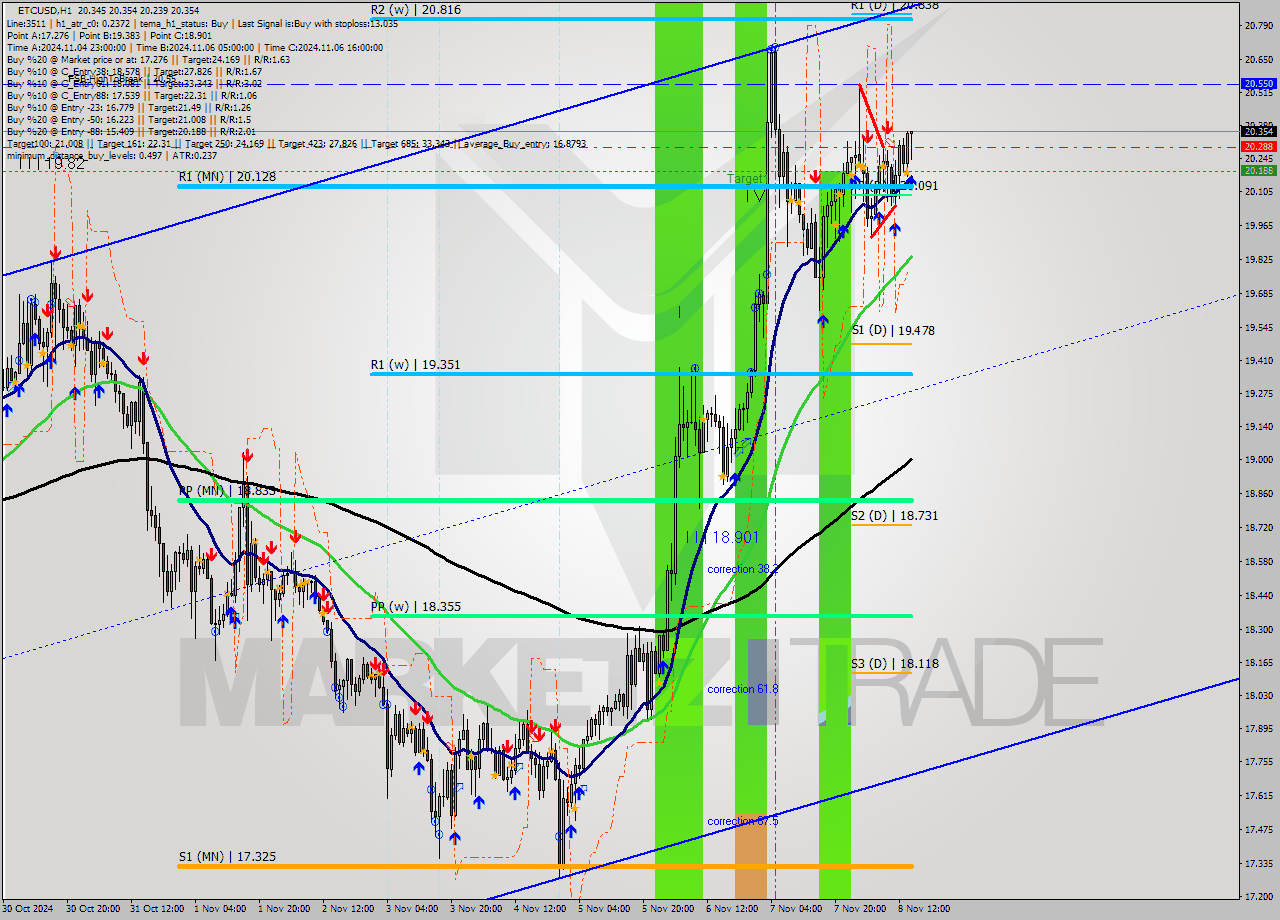The image size is (1280, 920).
Task: Select the 'Buy %10 @ Entry -23' row
Action: 128,107
